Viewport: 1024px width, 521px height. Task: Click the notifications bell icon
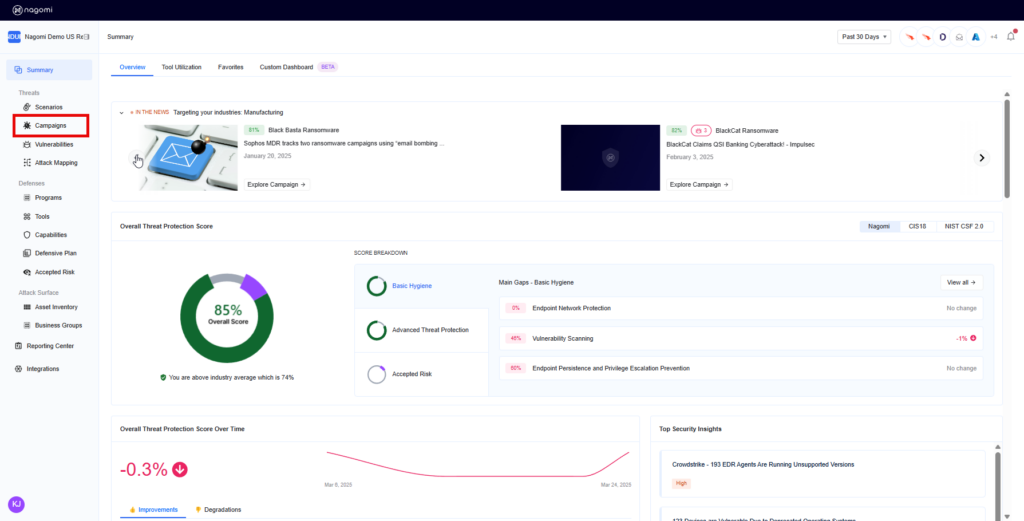(x=1011, y=37)
